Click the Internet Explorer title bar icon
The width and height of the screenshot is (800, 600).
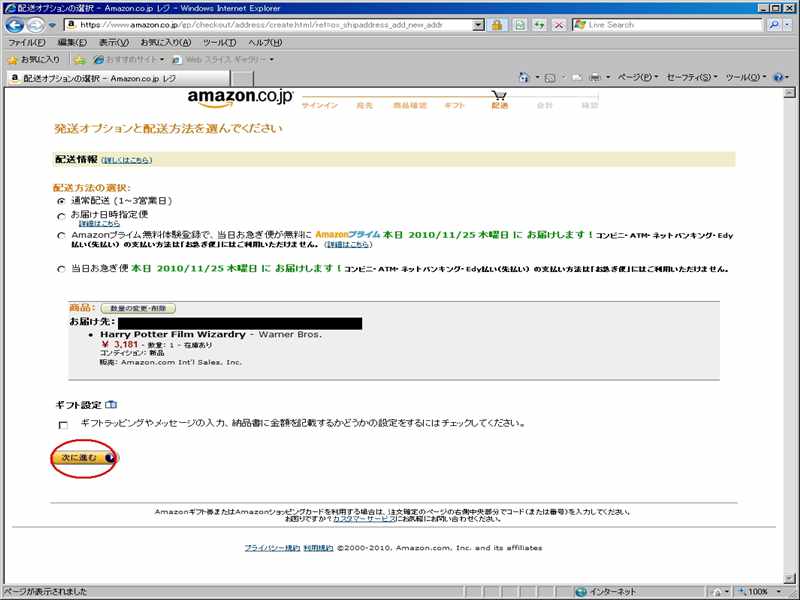point(9,8)
